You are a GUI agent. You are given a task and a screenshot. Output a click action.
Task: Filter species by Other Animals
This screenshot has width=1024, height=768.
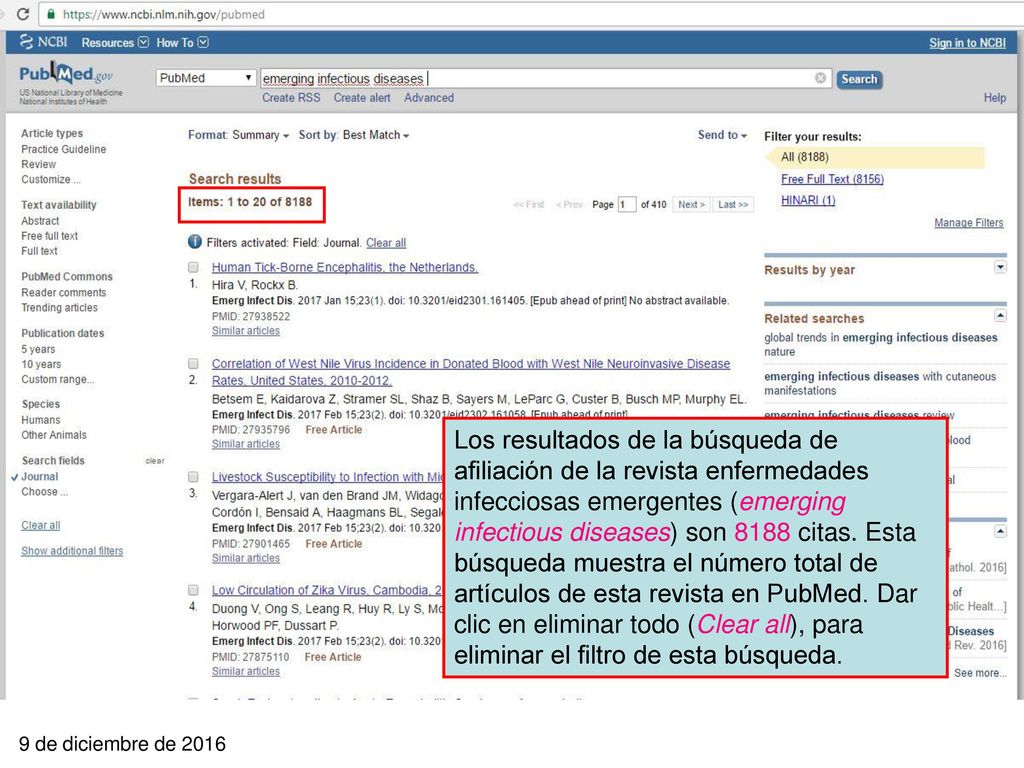tap(54, 435)
